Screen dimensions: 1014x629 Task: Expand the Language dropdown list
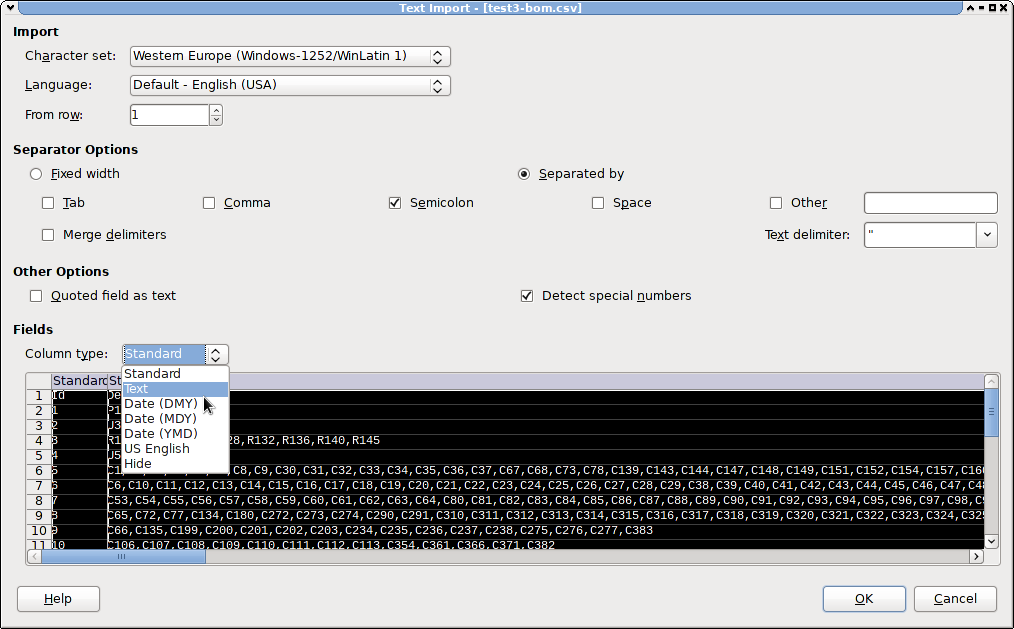290,85
